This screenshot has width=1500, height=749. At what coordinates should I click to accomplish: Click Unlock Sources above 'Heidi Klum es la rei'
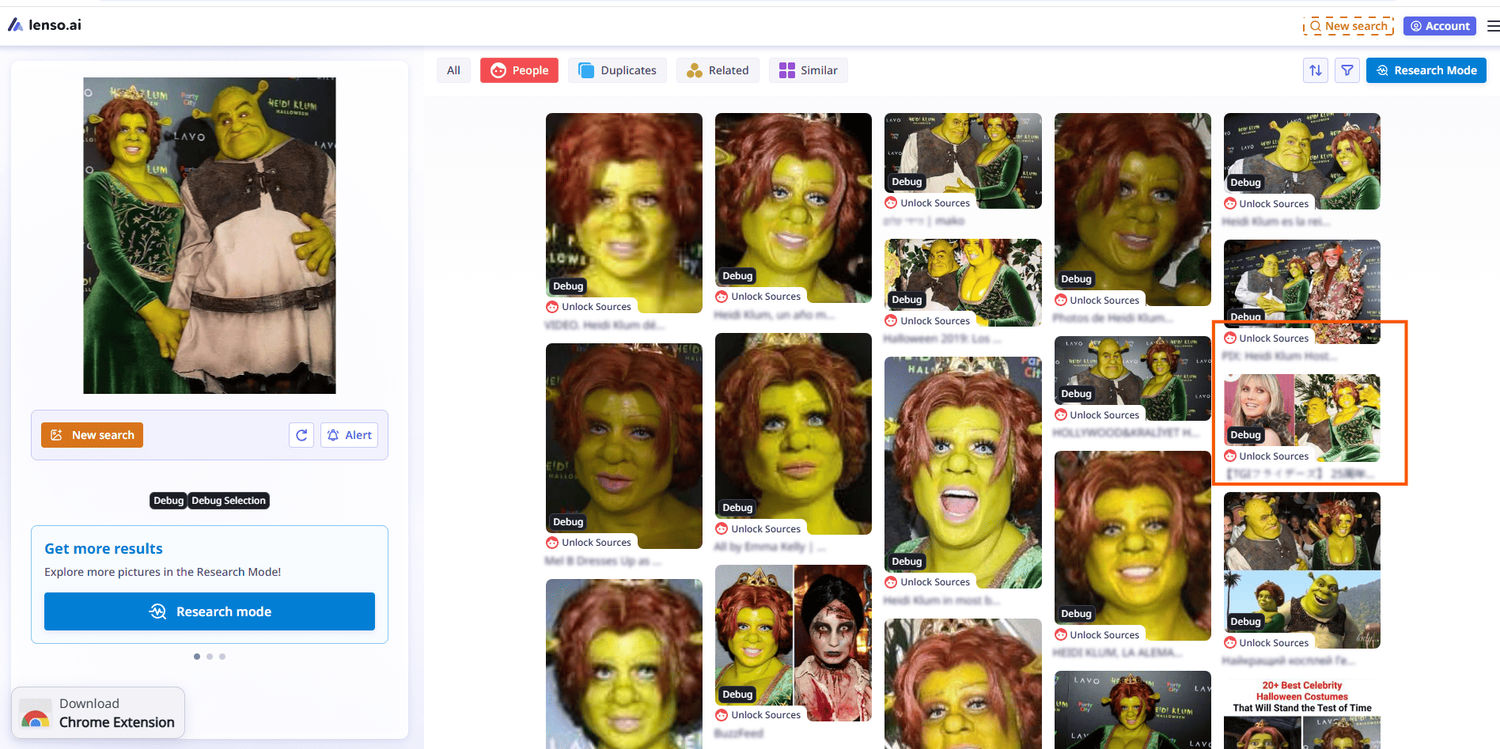(x=1267, y=204)
